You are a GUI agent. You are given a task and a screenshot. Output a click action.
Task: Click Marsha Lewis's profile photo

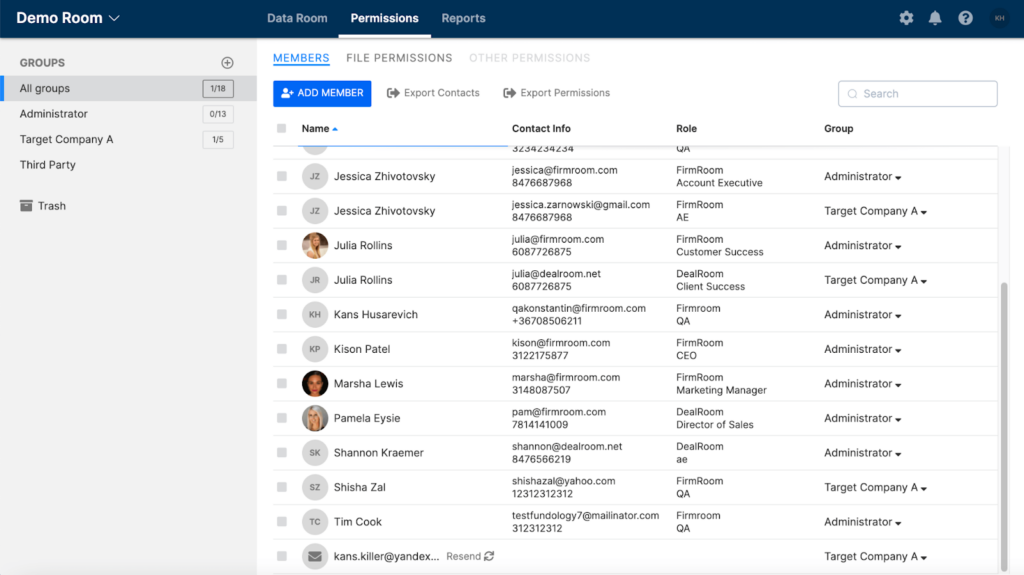click(x=315, y=384)
